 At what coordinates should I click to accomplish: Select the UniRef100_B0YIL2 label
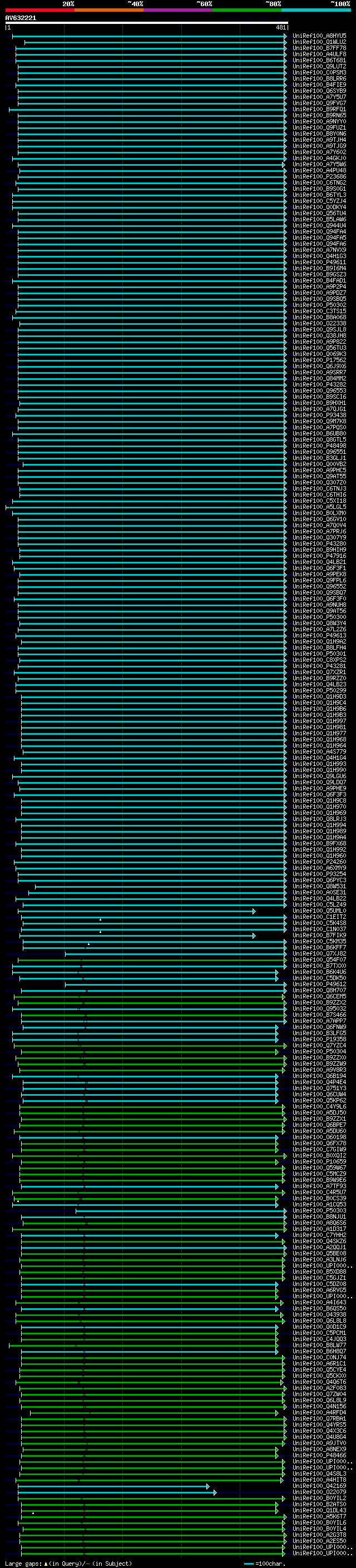click(x=319, y=1498)
